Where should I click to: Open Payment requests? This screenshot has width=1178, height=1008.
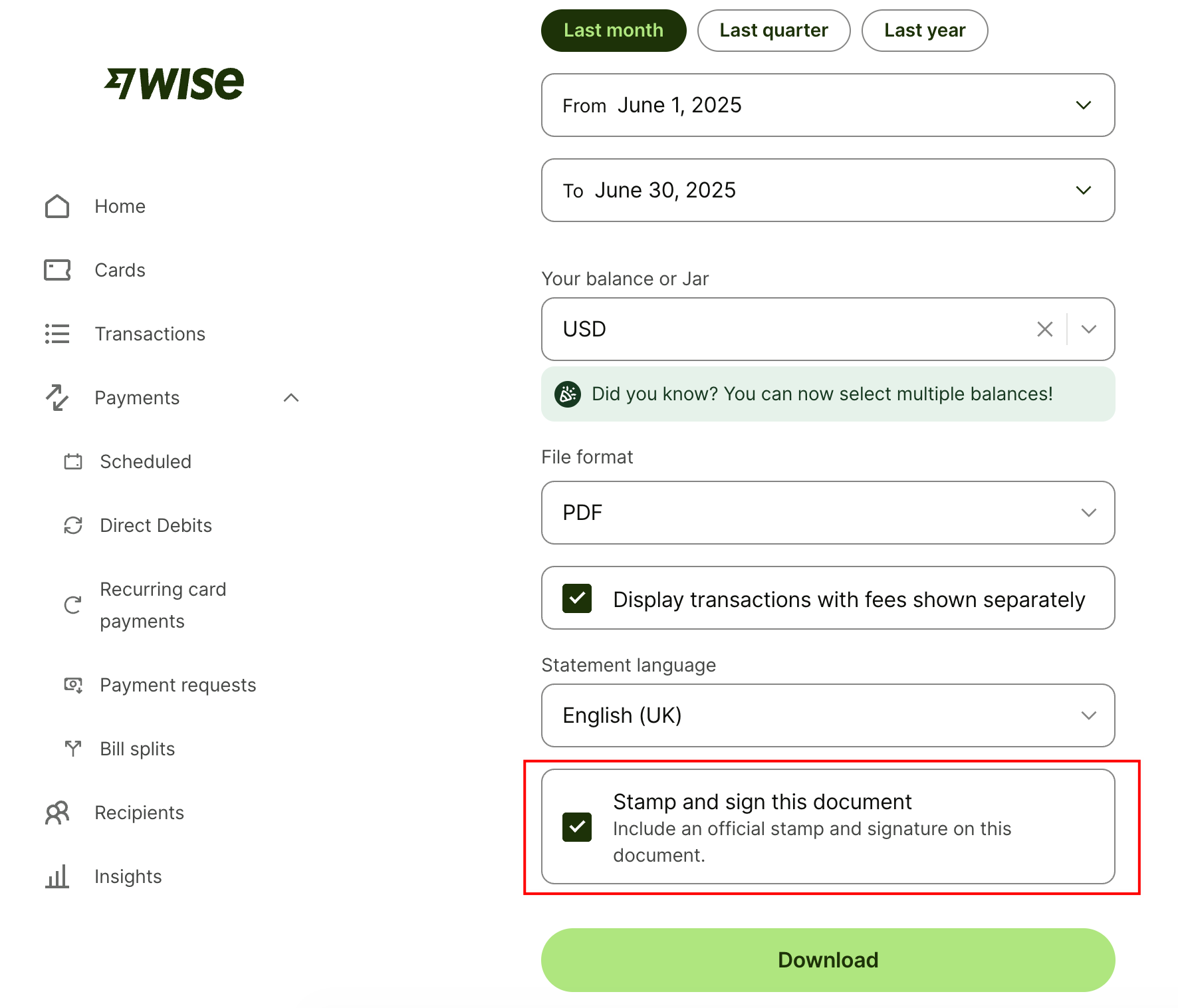click(178, 685)
